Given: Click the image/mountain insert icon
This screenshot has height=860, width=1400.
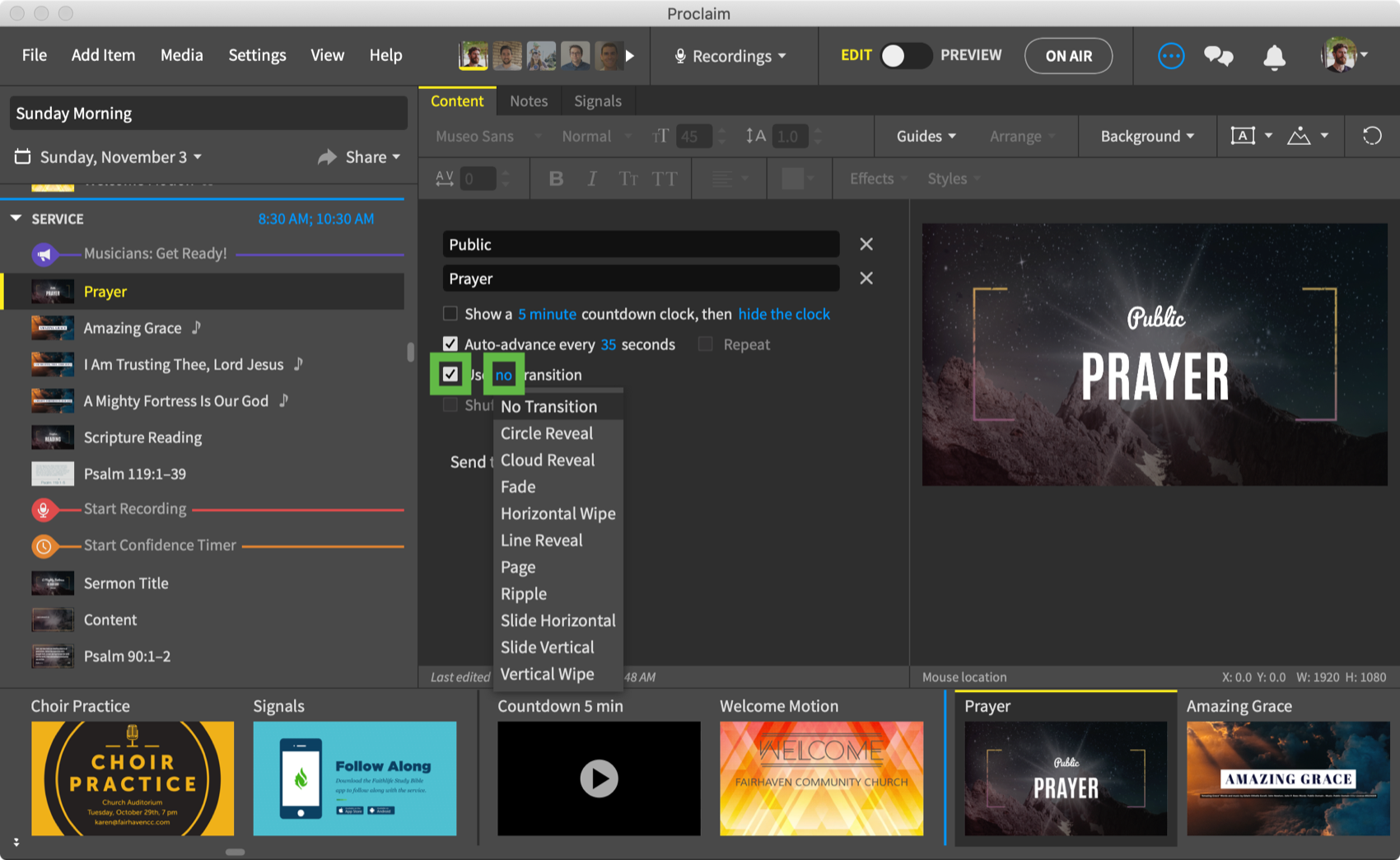Looking at the screenshot, I should [1299, 136].
